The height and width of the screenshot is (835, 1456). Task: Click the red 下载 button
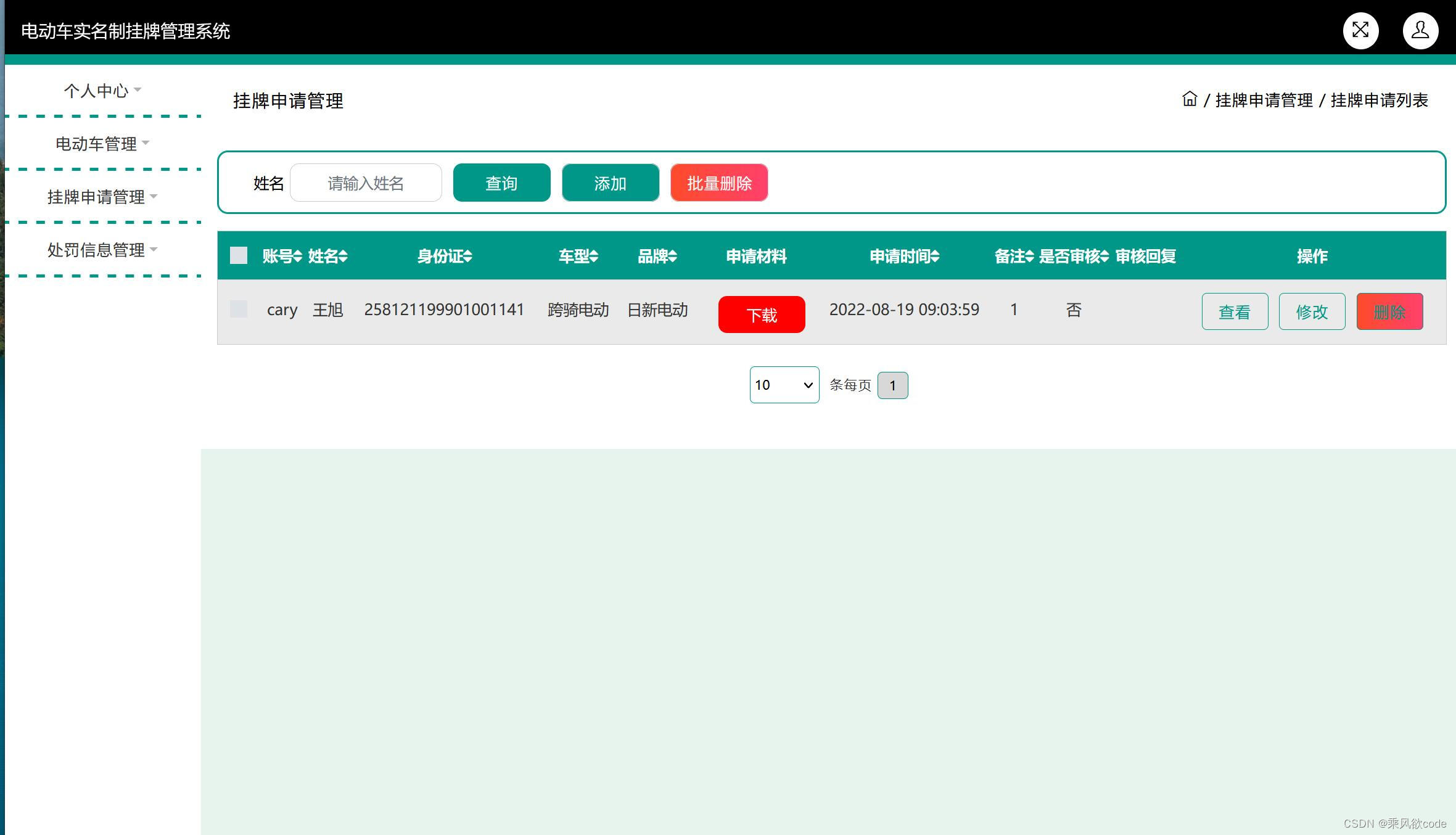coord(762,315)
